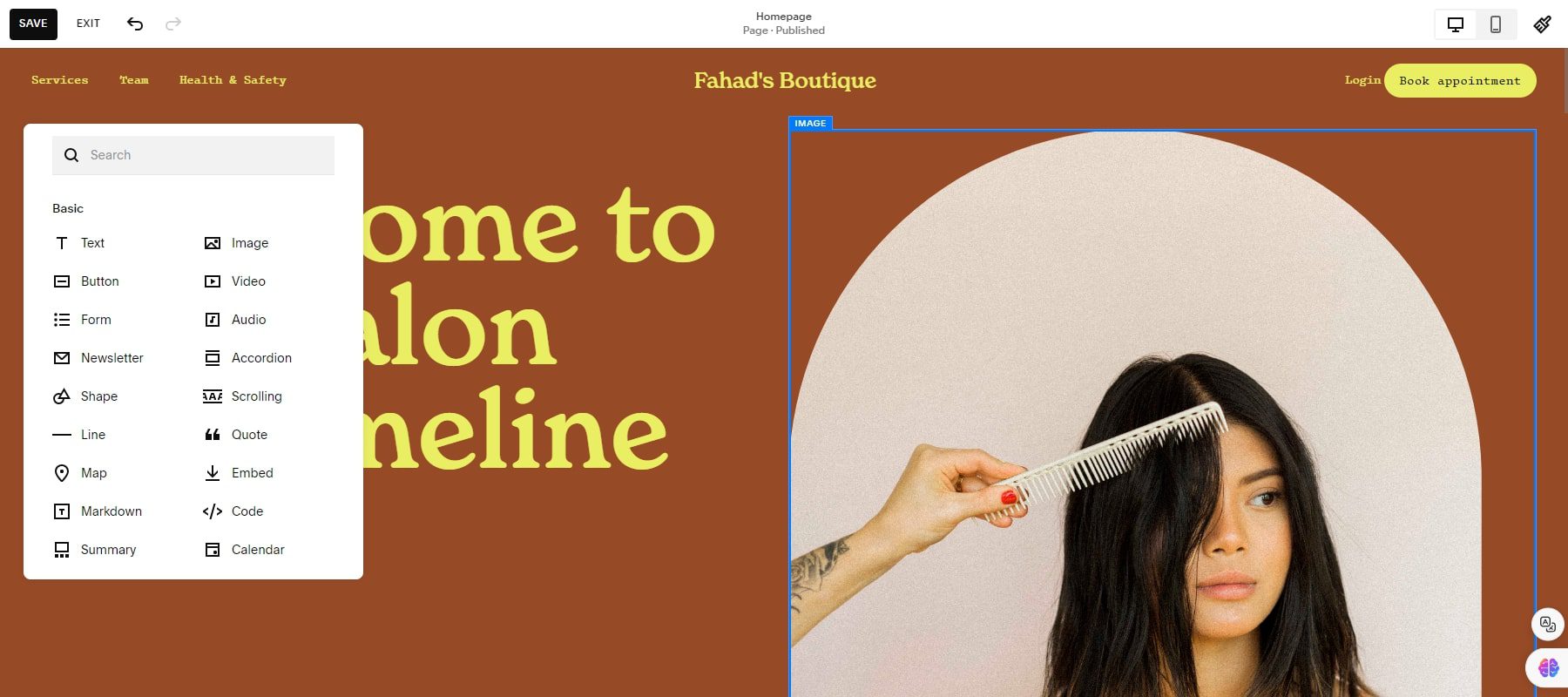Click the Search blocks field

point(193,155)
